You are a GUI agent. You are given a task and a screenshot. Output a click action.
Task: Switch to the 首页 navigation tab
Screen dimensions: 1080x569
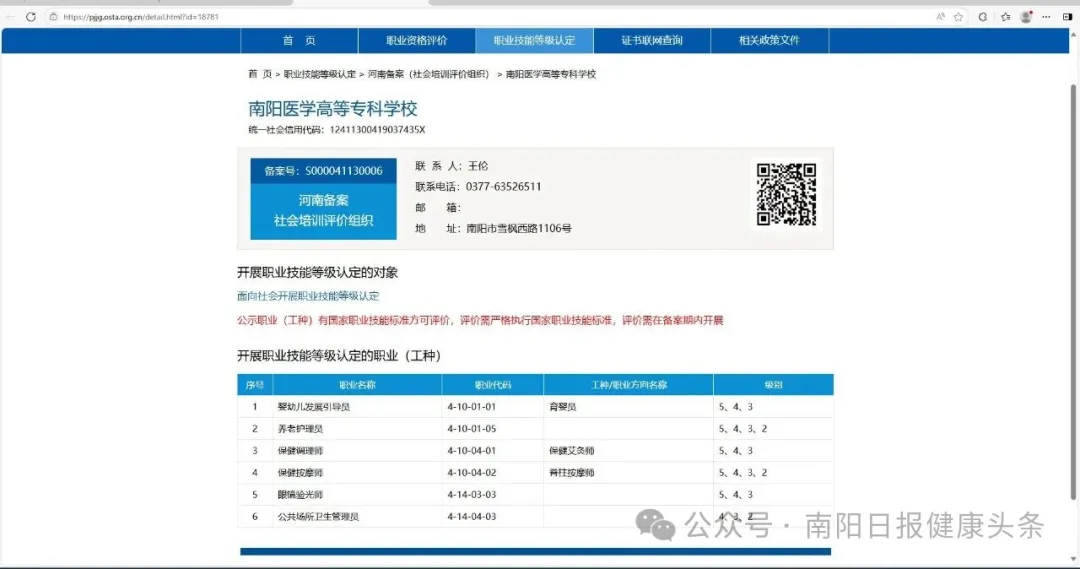click(299, 41)
